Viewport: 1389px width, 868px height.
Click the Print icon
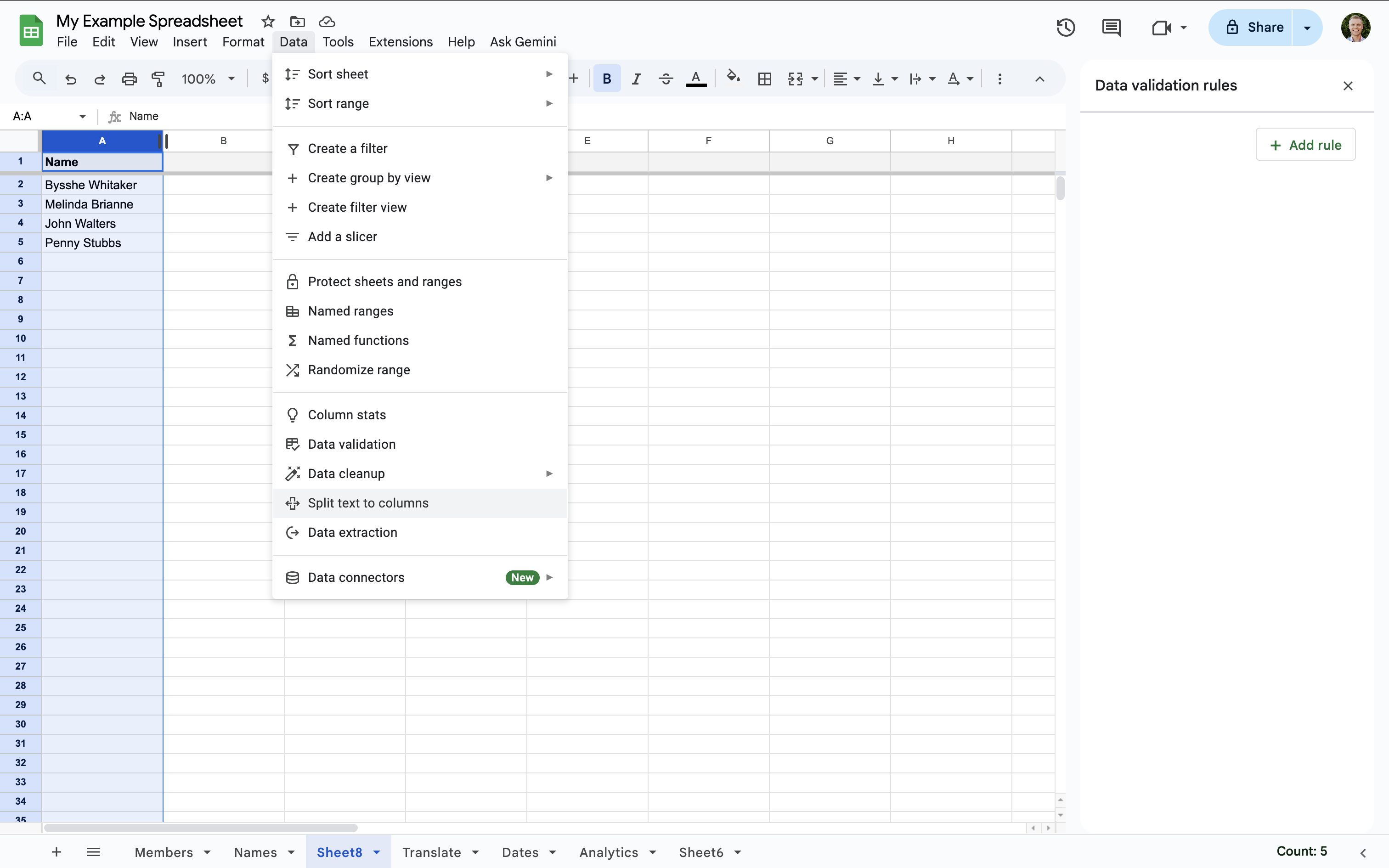pos(129,79)
